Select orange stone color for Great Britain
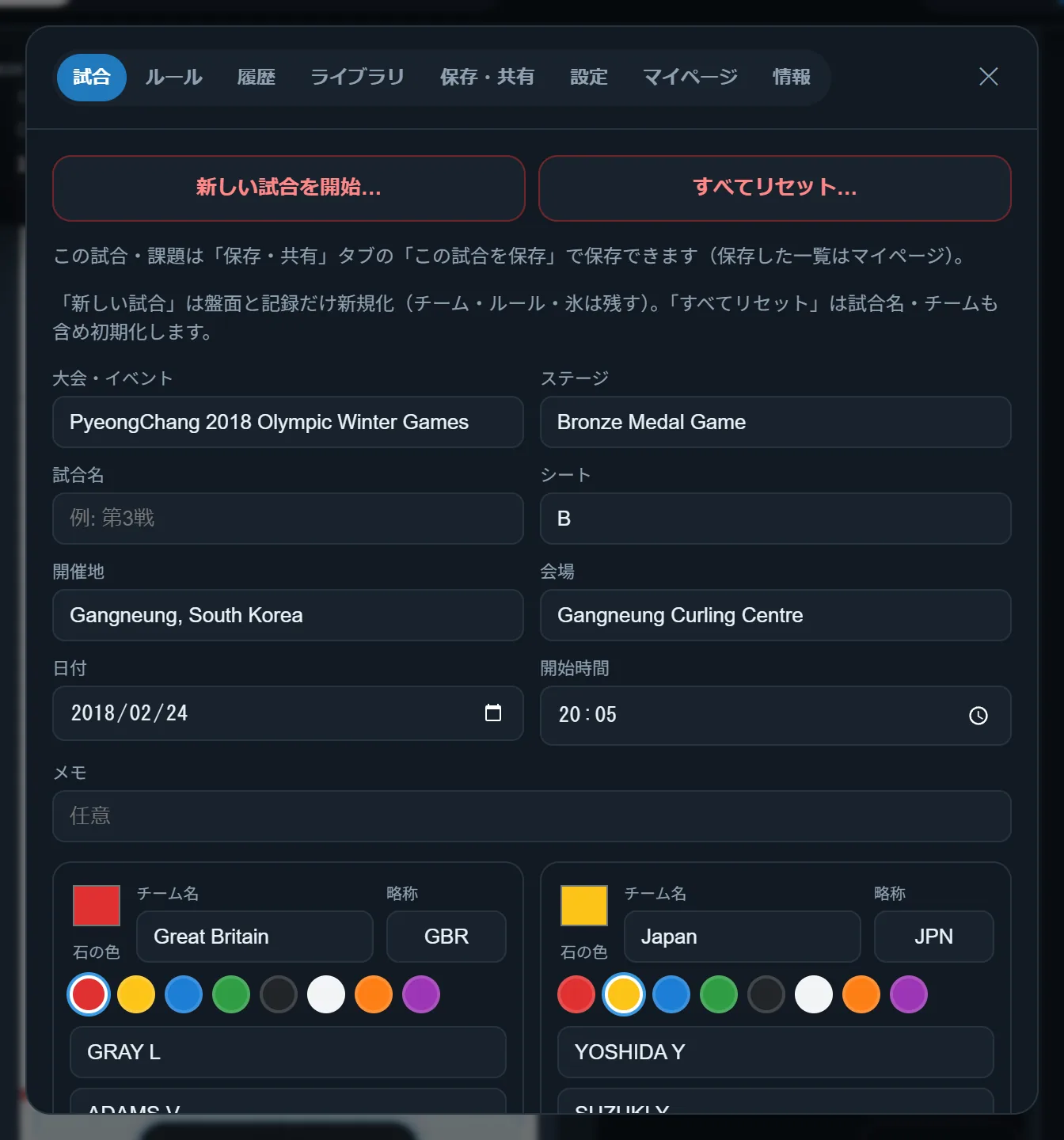The image size is (1064, 1140). point(374,994)
